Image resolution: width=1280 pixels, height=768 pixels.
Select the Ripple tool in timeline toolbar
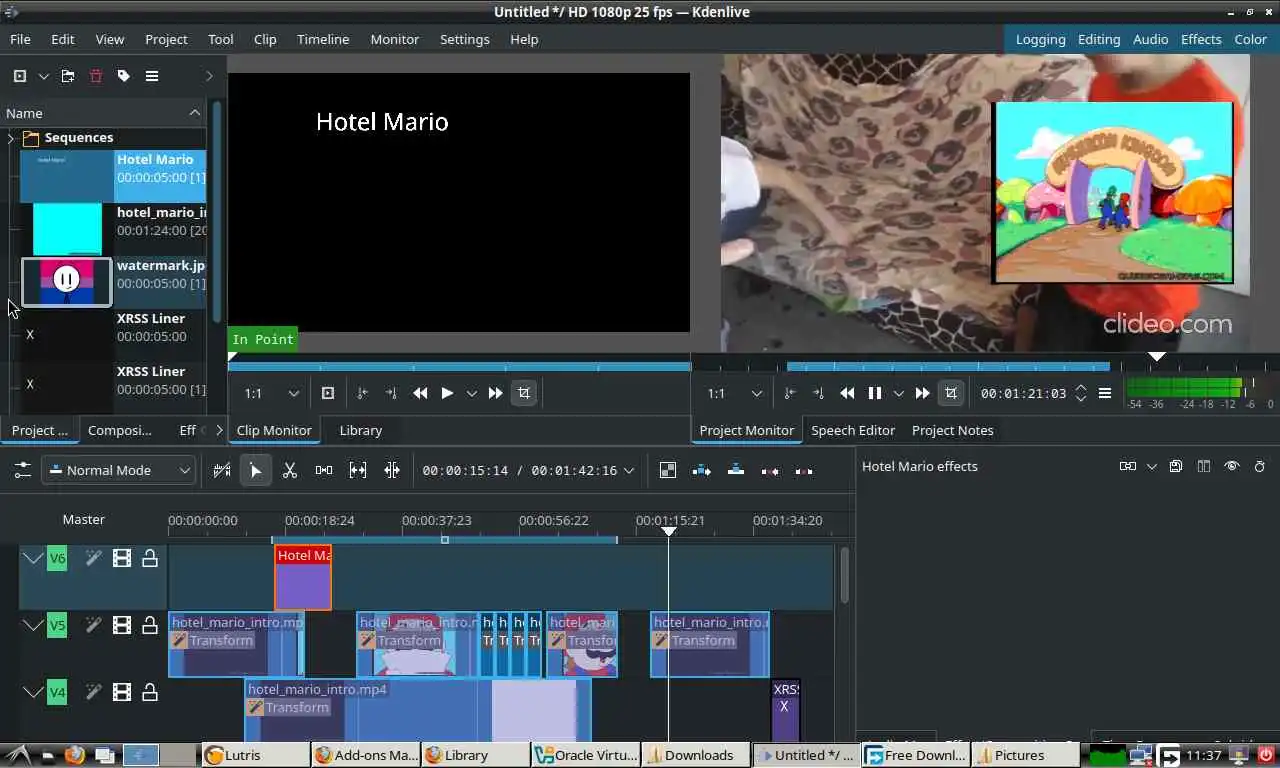(392, 470)
